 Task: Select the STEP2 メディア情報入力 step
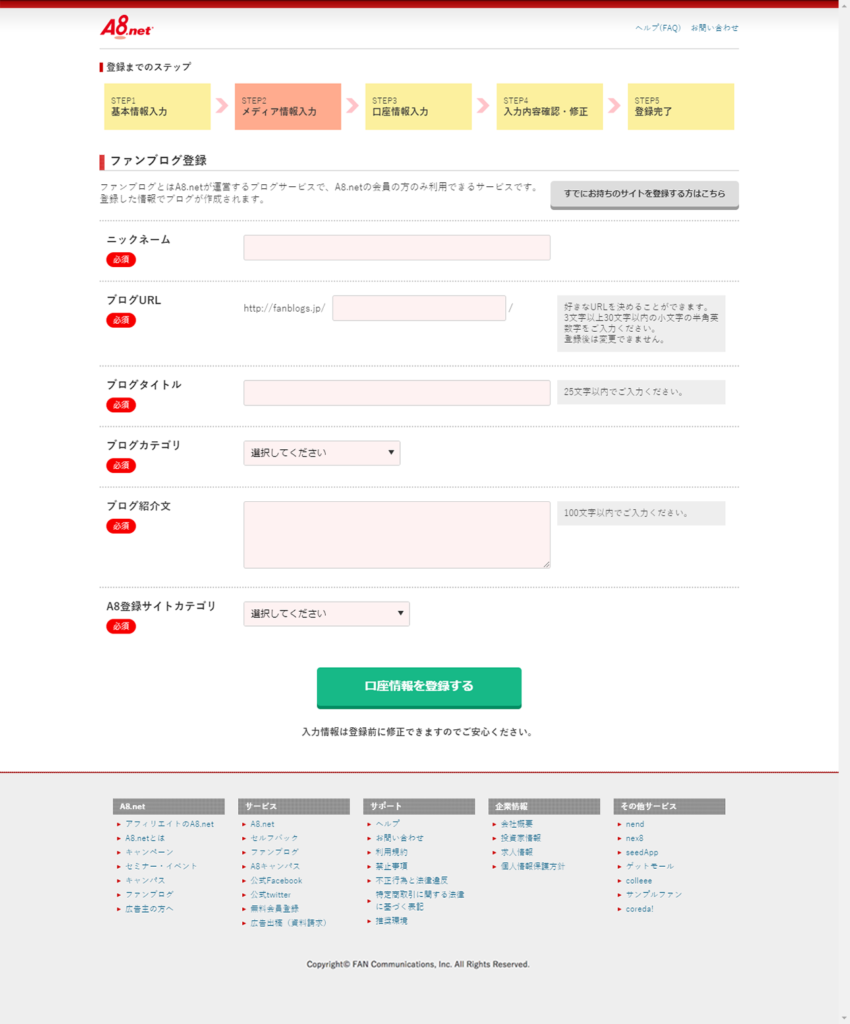(x=288, y=107)
